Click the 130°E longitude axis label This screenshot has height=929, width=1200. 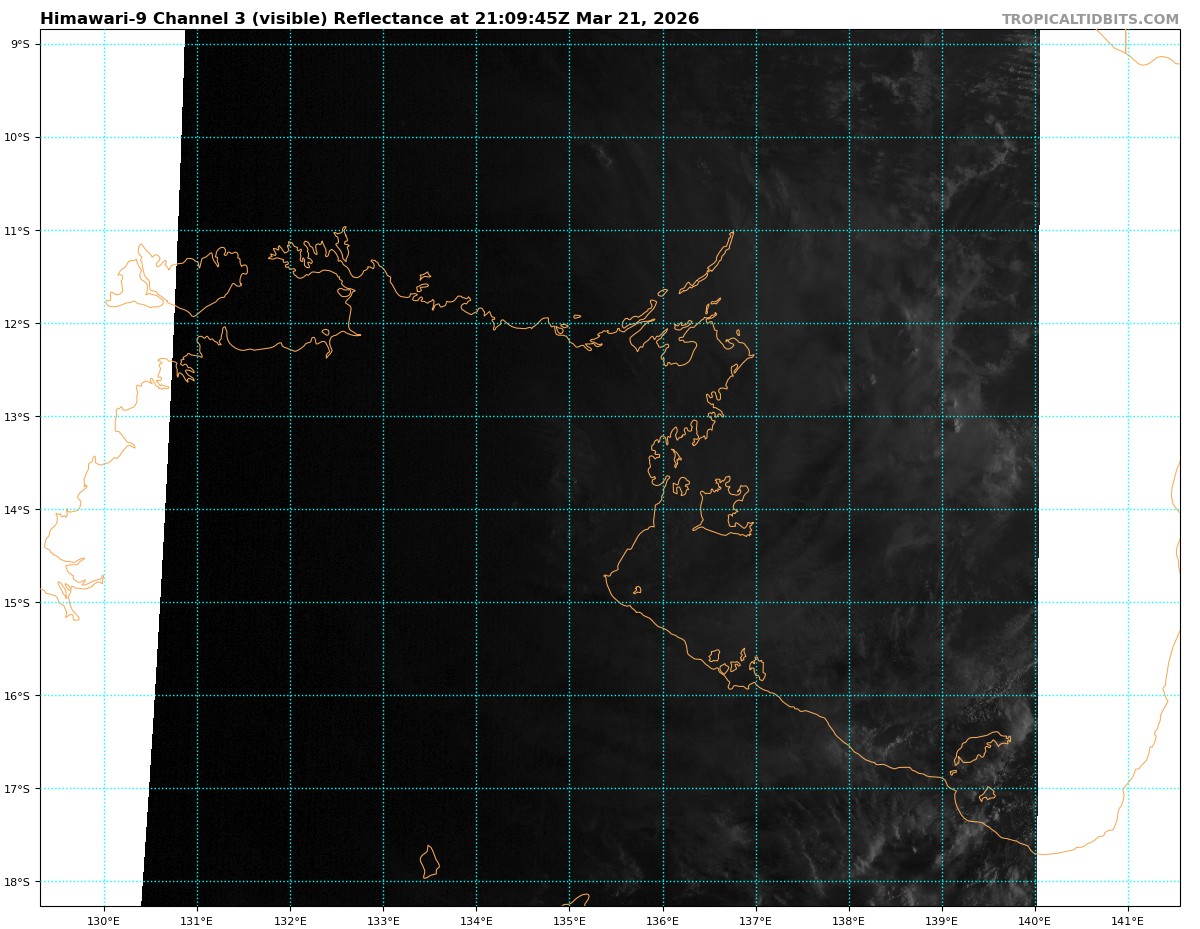click(104, 921)
